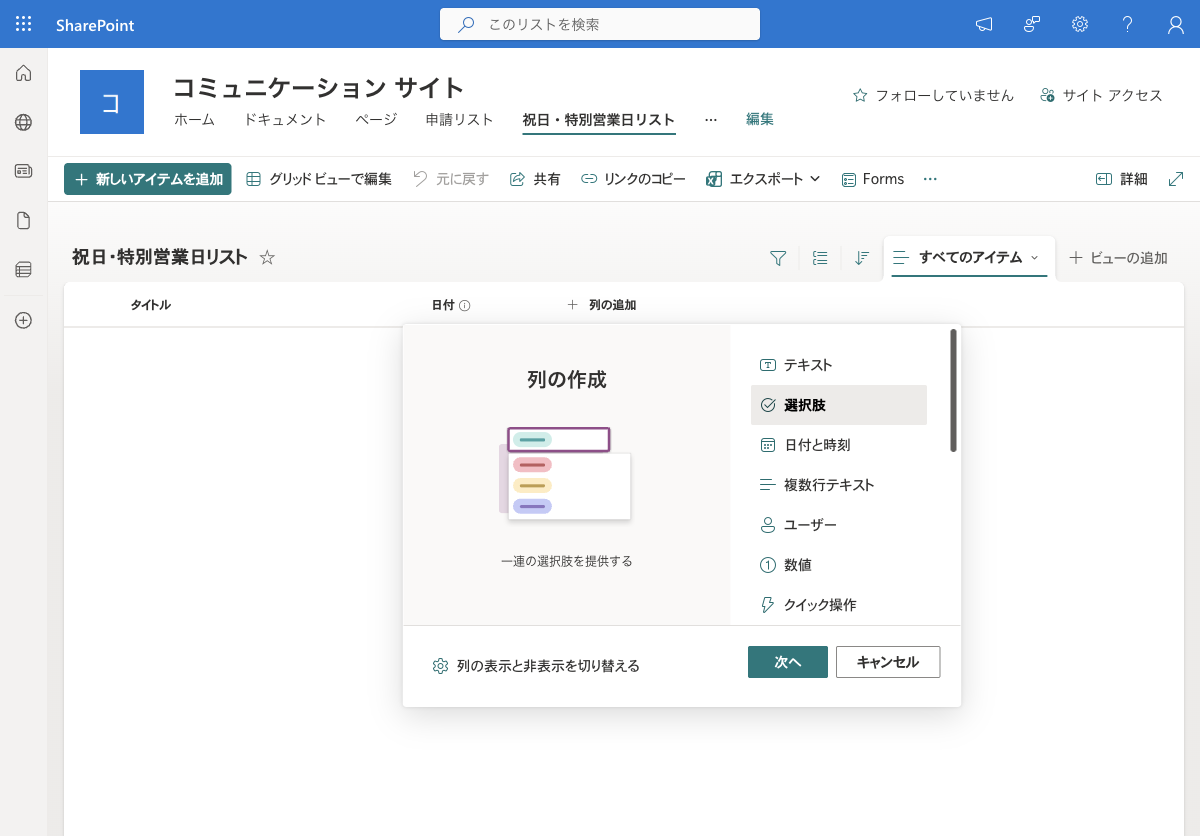Click the sort icon beside filter
The height and width of the screenshot is (836, 1200).
(862, 258)
